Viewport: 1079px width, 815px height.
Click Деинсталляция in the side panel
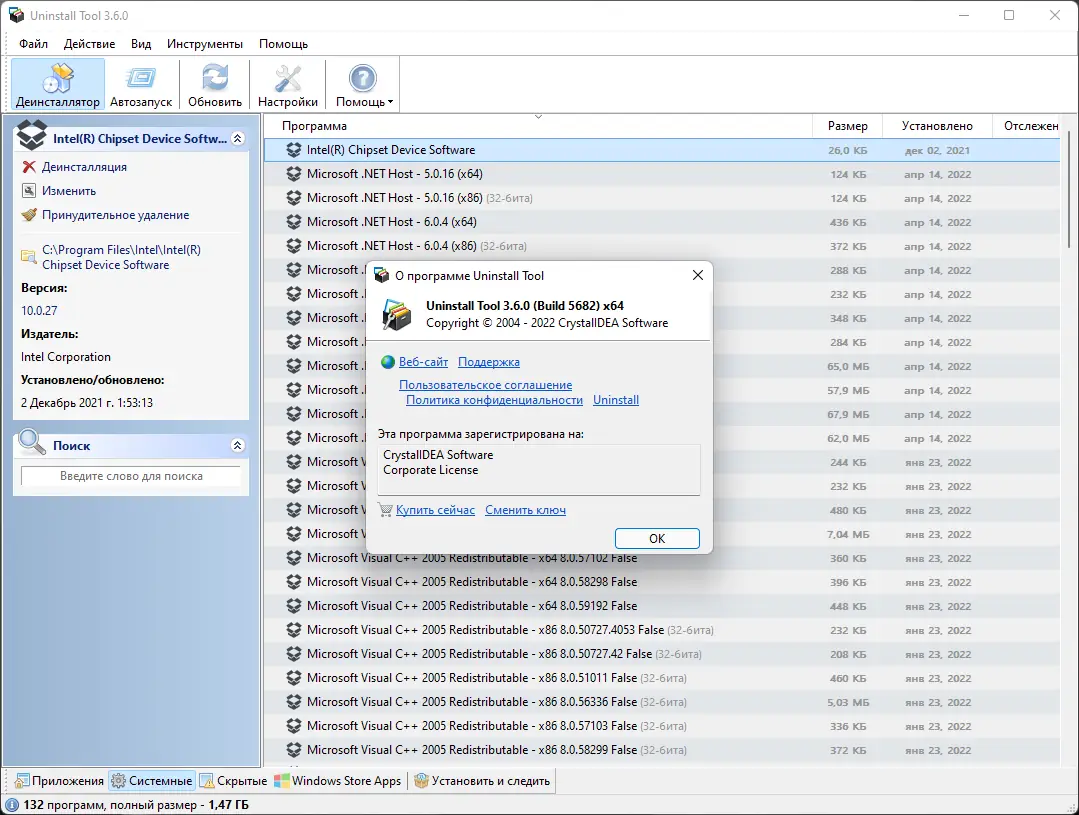click(x=84, y=167)
